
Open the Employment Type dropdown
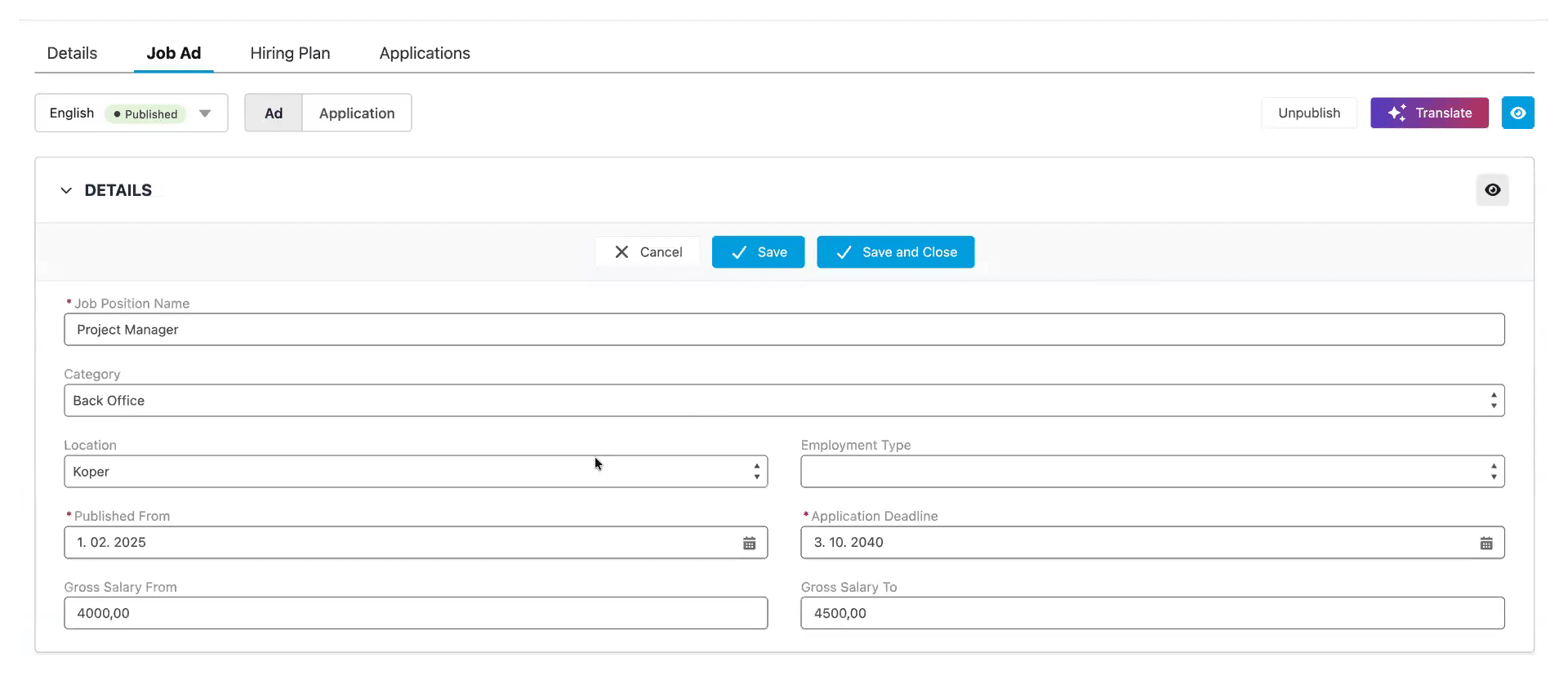(x=1152, y=472)
